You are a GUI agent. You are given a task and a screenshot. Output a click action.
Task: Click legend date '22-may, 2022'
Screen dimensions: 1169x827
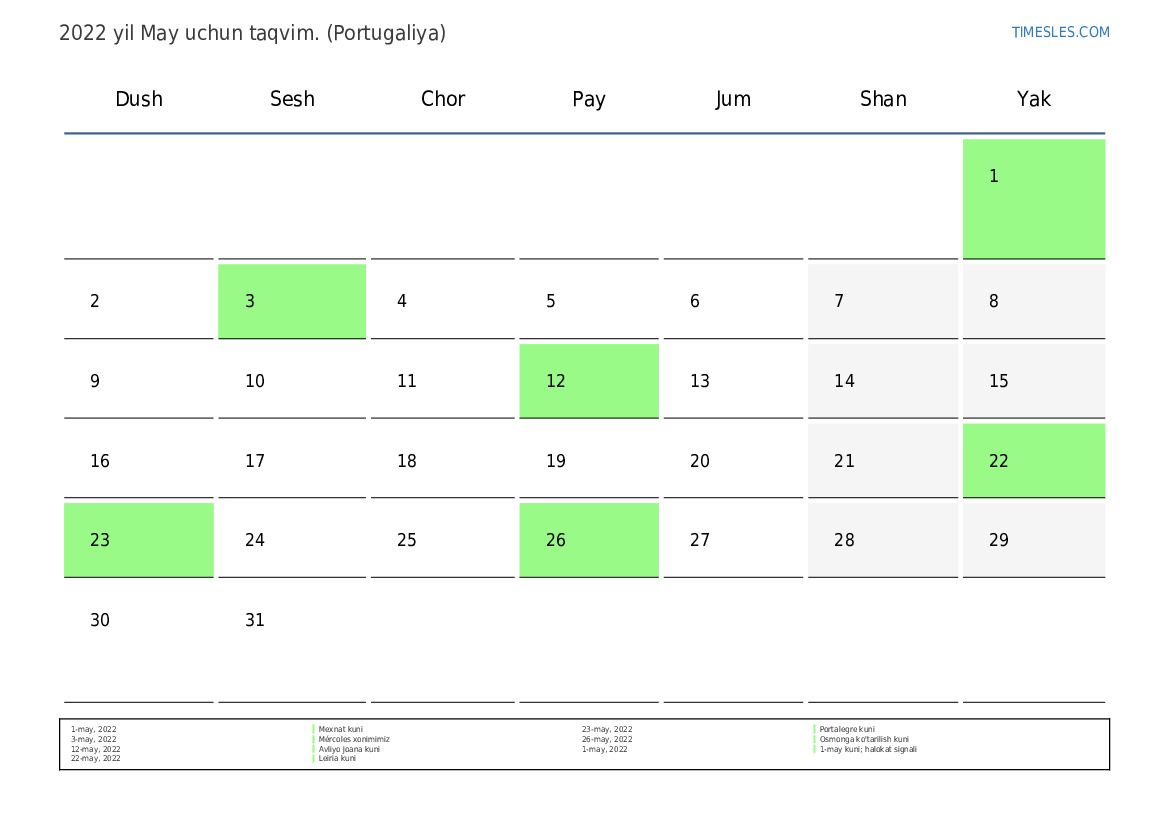[95, 758]
